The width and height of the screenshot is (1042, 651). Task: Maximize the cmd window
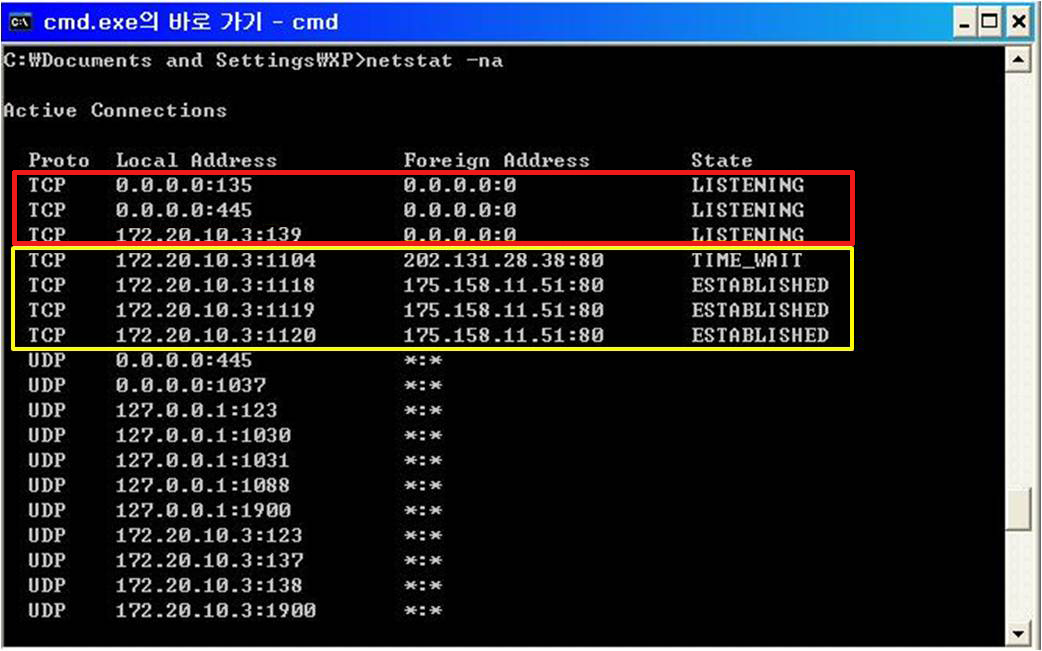[x=992, y=22]
